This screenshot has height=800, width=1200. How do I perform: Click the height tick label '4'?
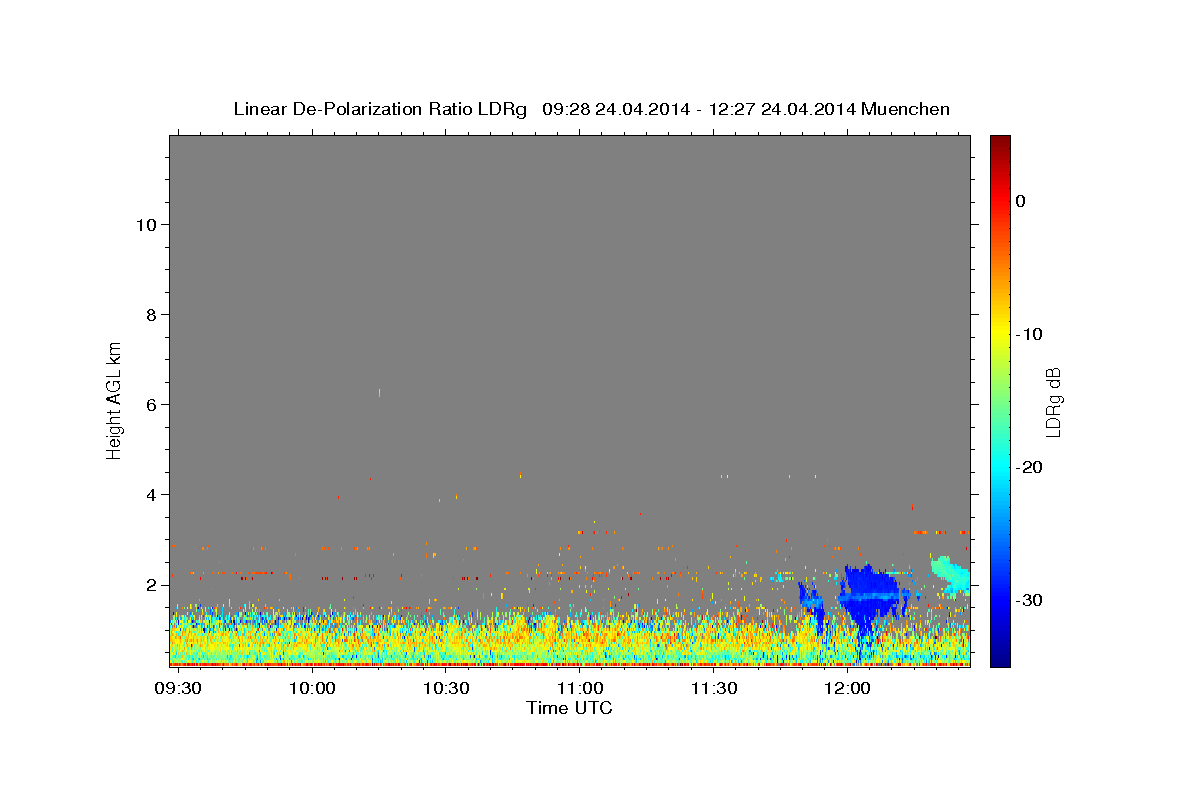pos(150,494)
